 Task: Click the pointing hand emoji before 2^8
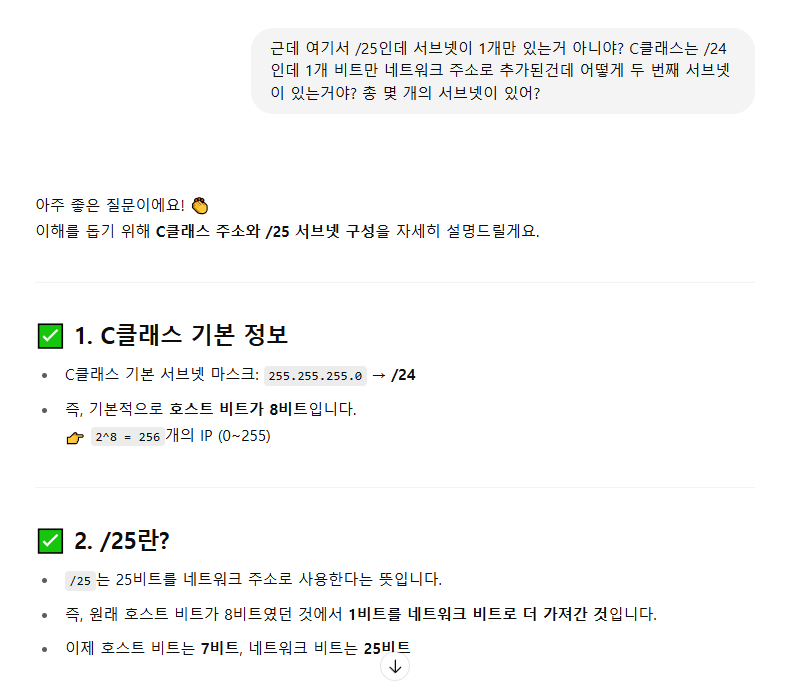coord(75,438)
